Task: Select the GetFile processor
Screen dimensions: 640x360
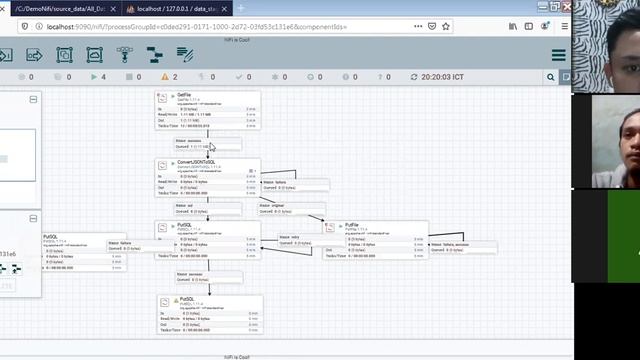Action: tap(208, 110)
